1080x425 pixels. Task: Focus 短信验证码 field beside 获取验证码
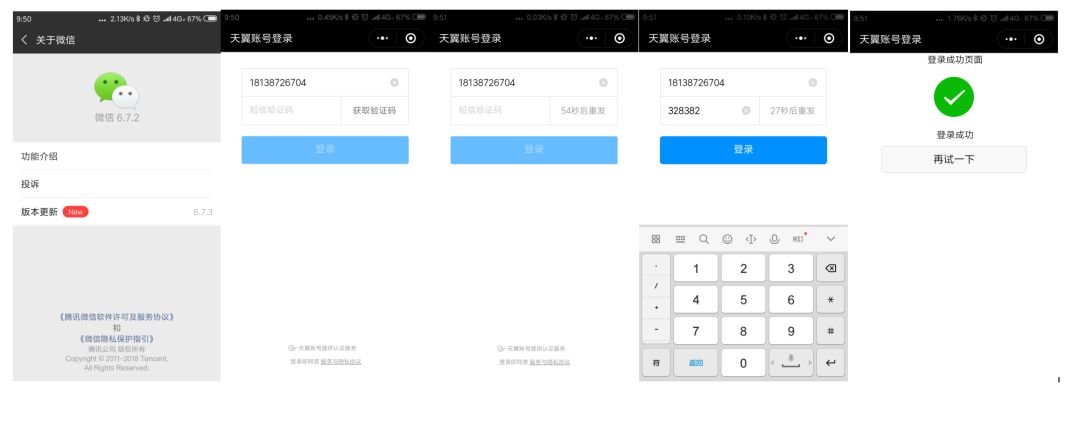coord(291,110)
